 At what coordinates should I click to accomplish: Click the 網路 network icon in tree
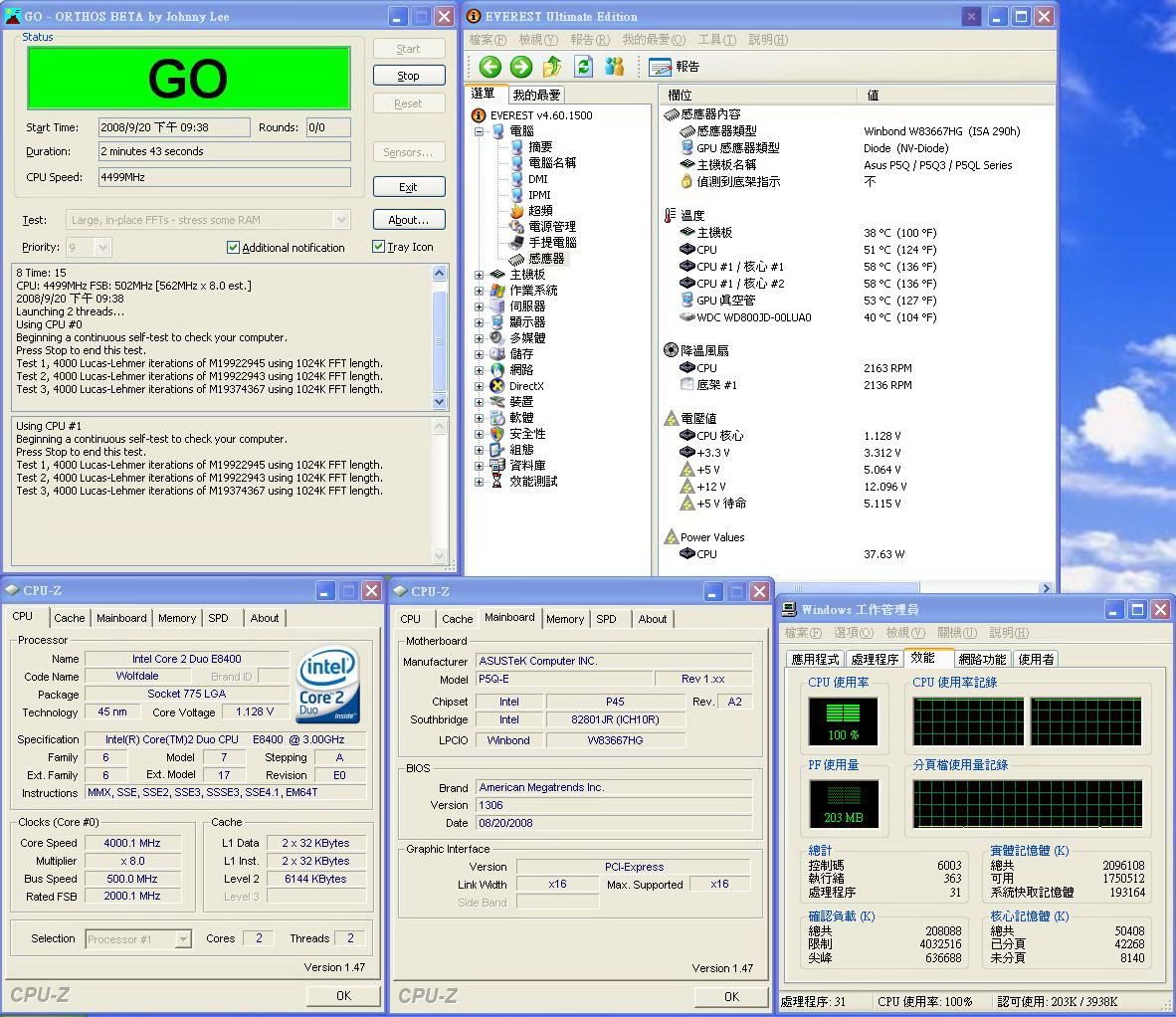(496, 370)
